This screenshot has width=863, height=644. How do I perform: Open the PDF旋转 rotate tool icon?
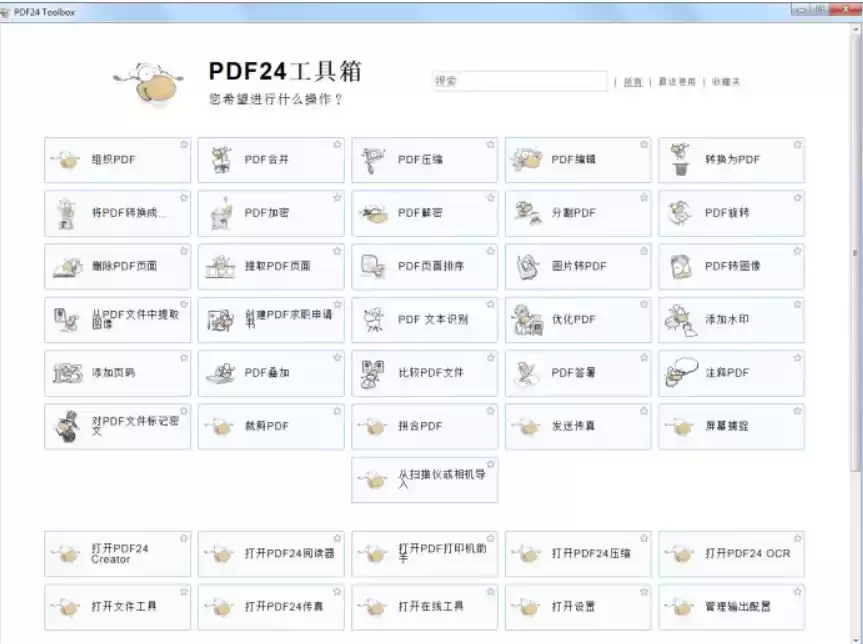681,213
